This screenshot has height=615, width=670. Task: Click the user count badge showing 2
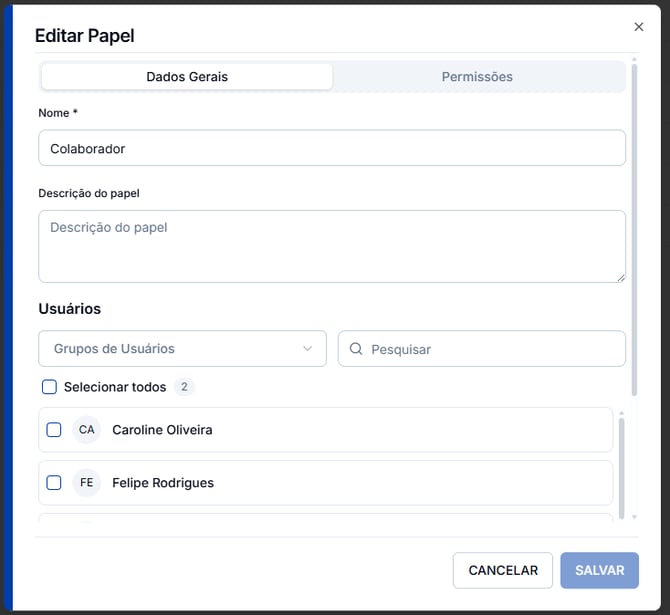click(x=184, y=387)
